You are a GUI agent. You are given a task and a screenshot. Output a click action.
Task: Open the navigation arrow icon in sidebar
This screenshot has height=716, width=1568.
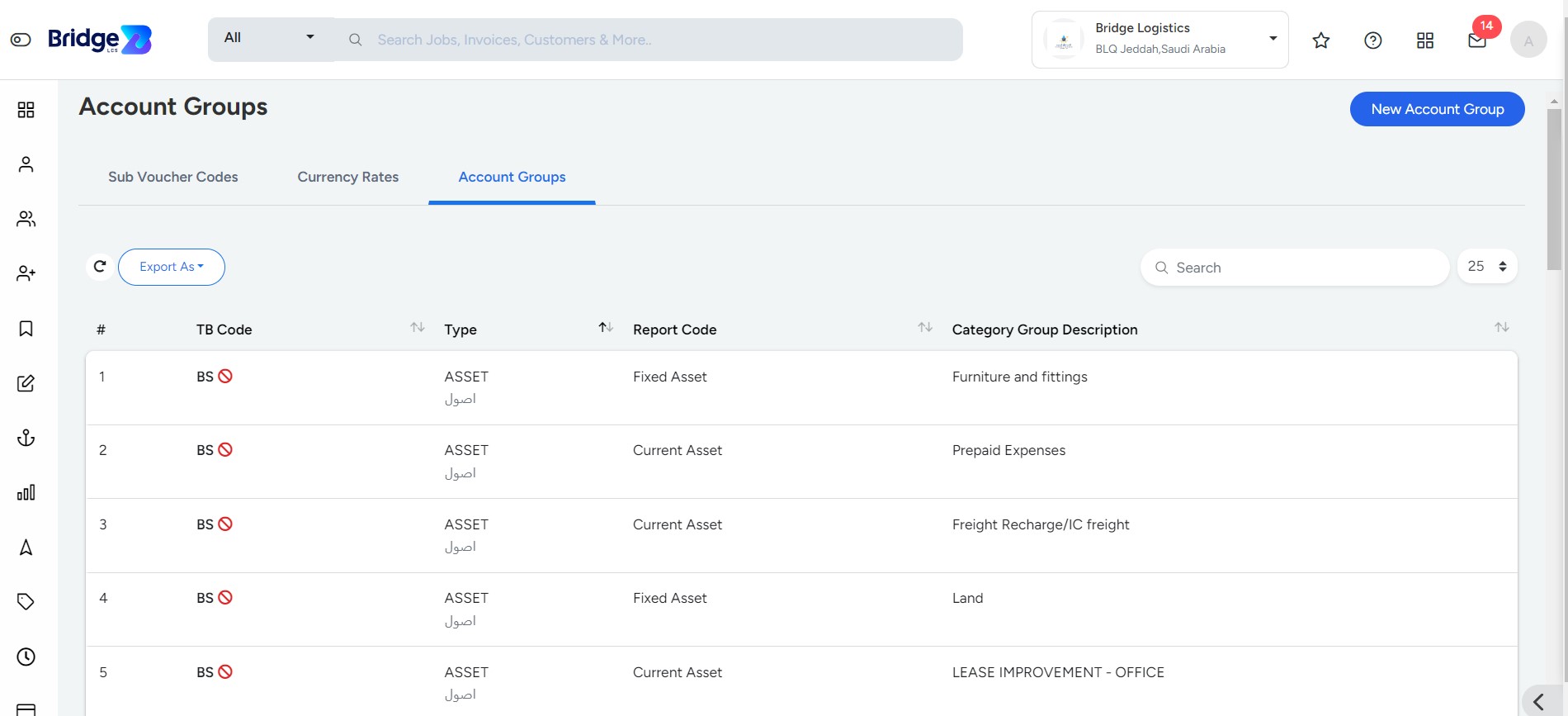[26, 548]
